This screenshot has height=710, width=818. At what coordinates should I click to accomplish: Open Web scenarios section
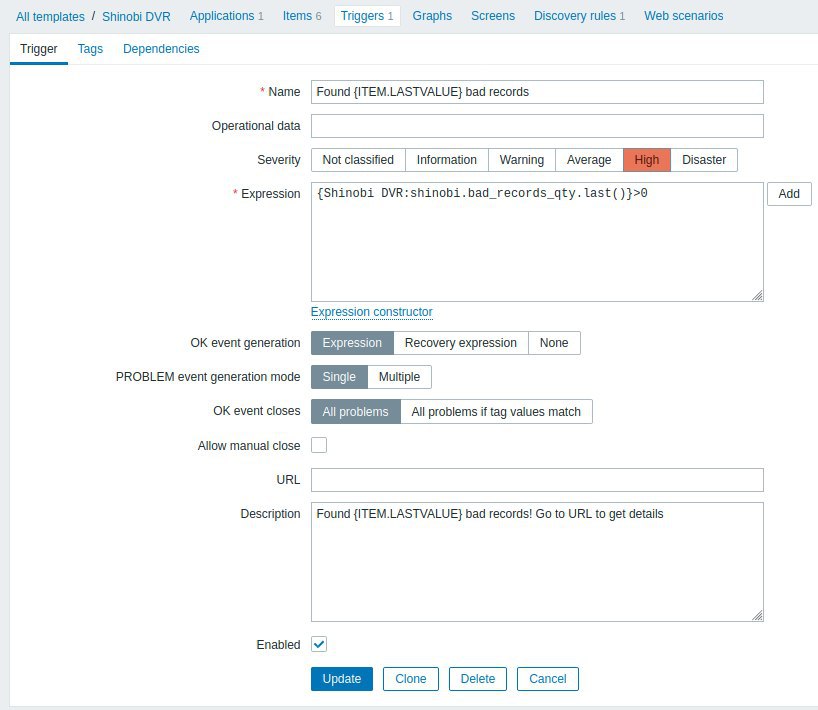click(x=683, y=16)
